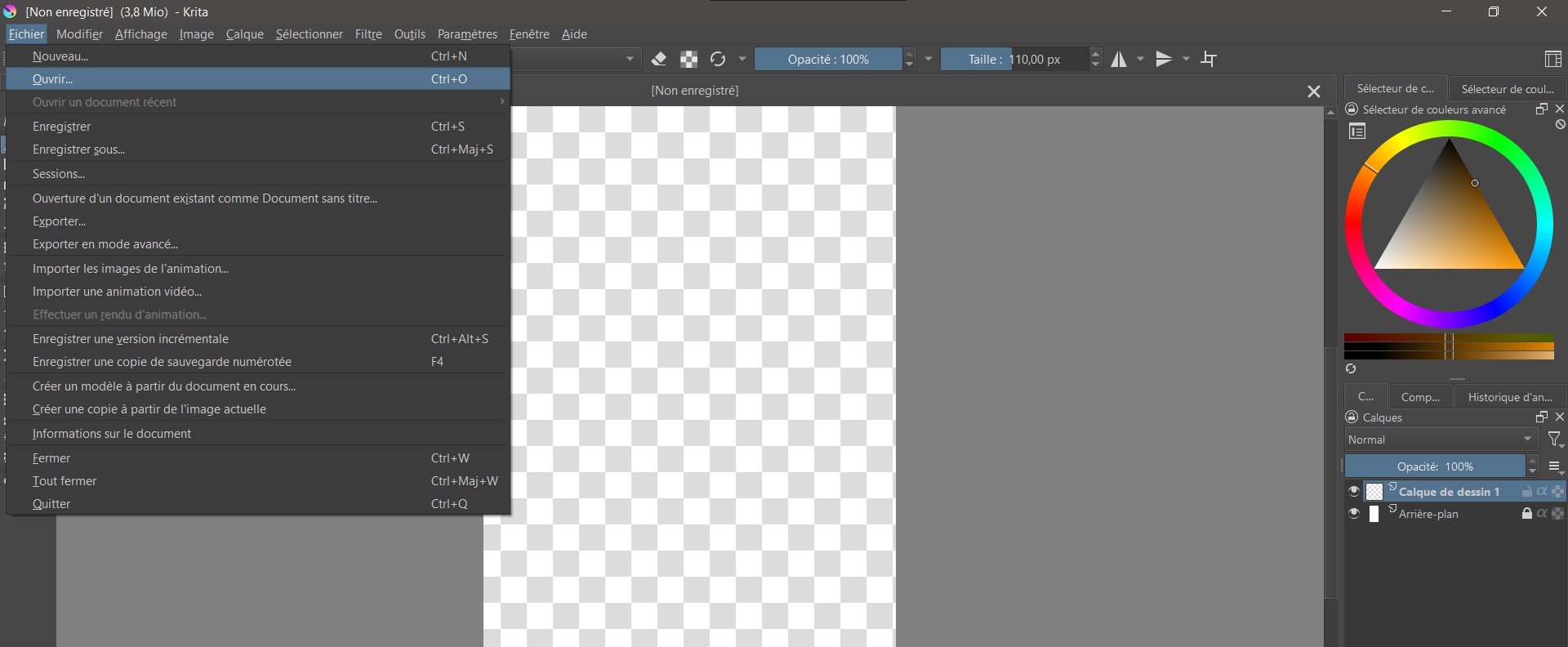This screenshot has height=647, width=1568.
Task: Click the refresh icon below shade selector
Action: pyautogui.click(x=1351, y=369)
